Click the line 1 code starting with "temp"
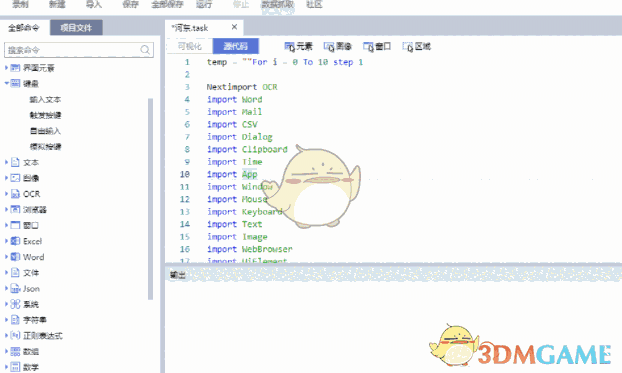 click(x=285, y=62)
